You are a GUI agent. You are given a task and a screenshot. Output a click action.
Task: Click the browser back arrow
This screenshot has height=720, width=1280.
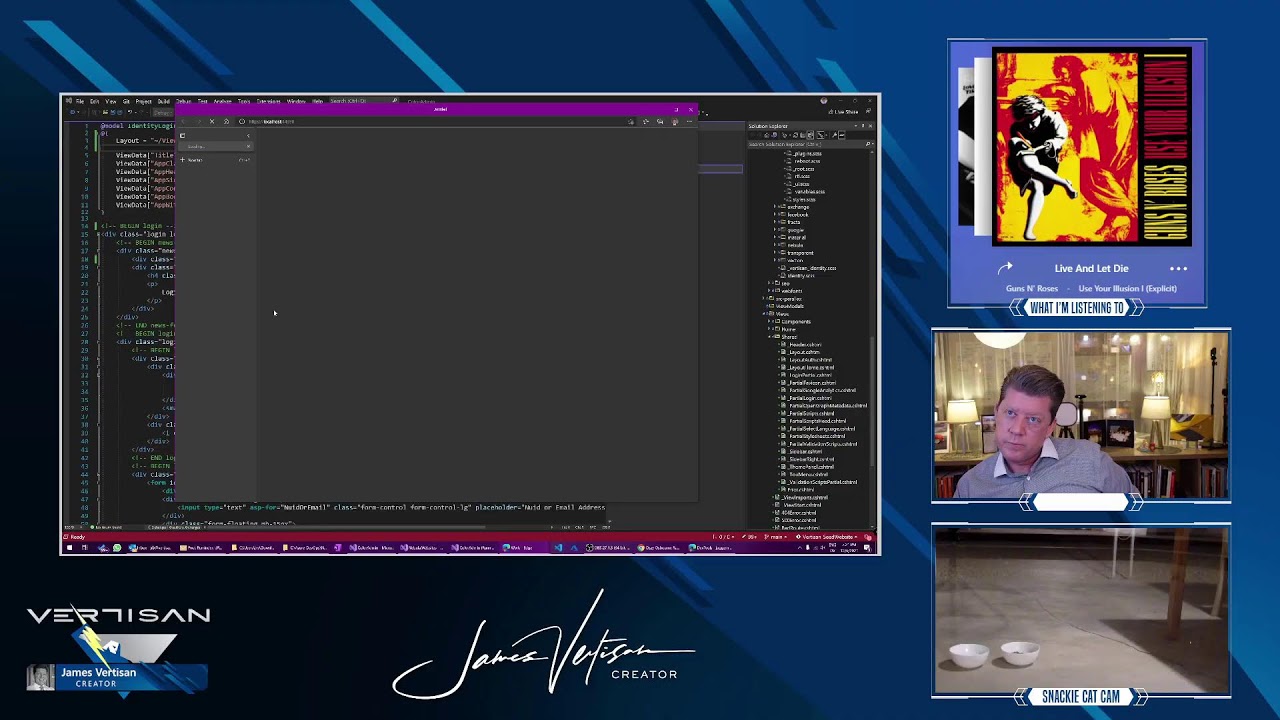point(182,121)
